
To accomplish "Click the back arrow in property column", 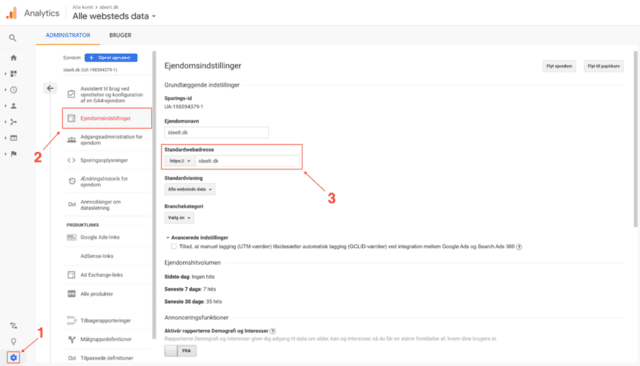I will tap(50, 88).
